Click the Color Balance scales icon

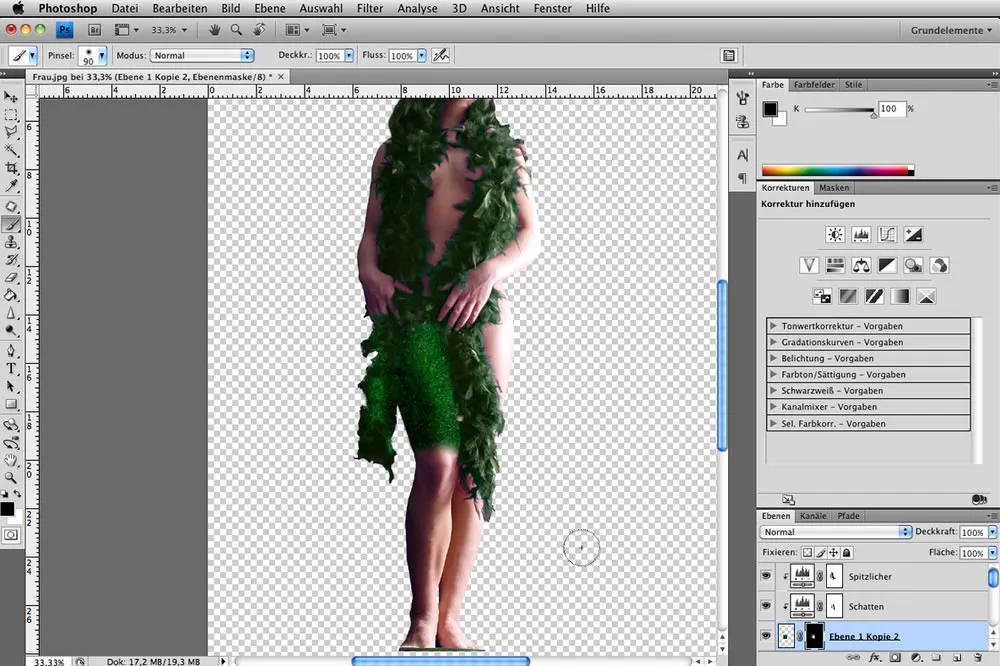[x=861, y=265]
